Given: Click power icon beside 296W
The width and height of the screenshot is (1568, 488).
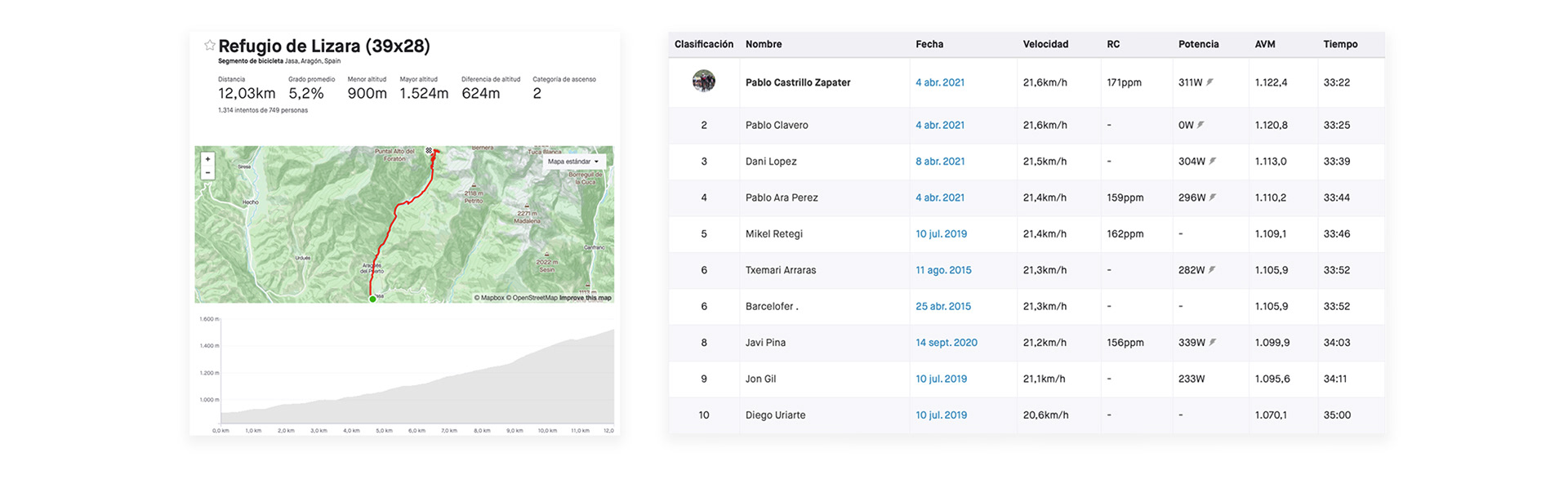Looking at the screenshot, I should coord(1213,197).
